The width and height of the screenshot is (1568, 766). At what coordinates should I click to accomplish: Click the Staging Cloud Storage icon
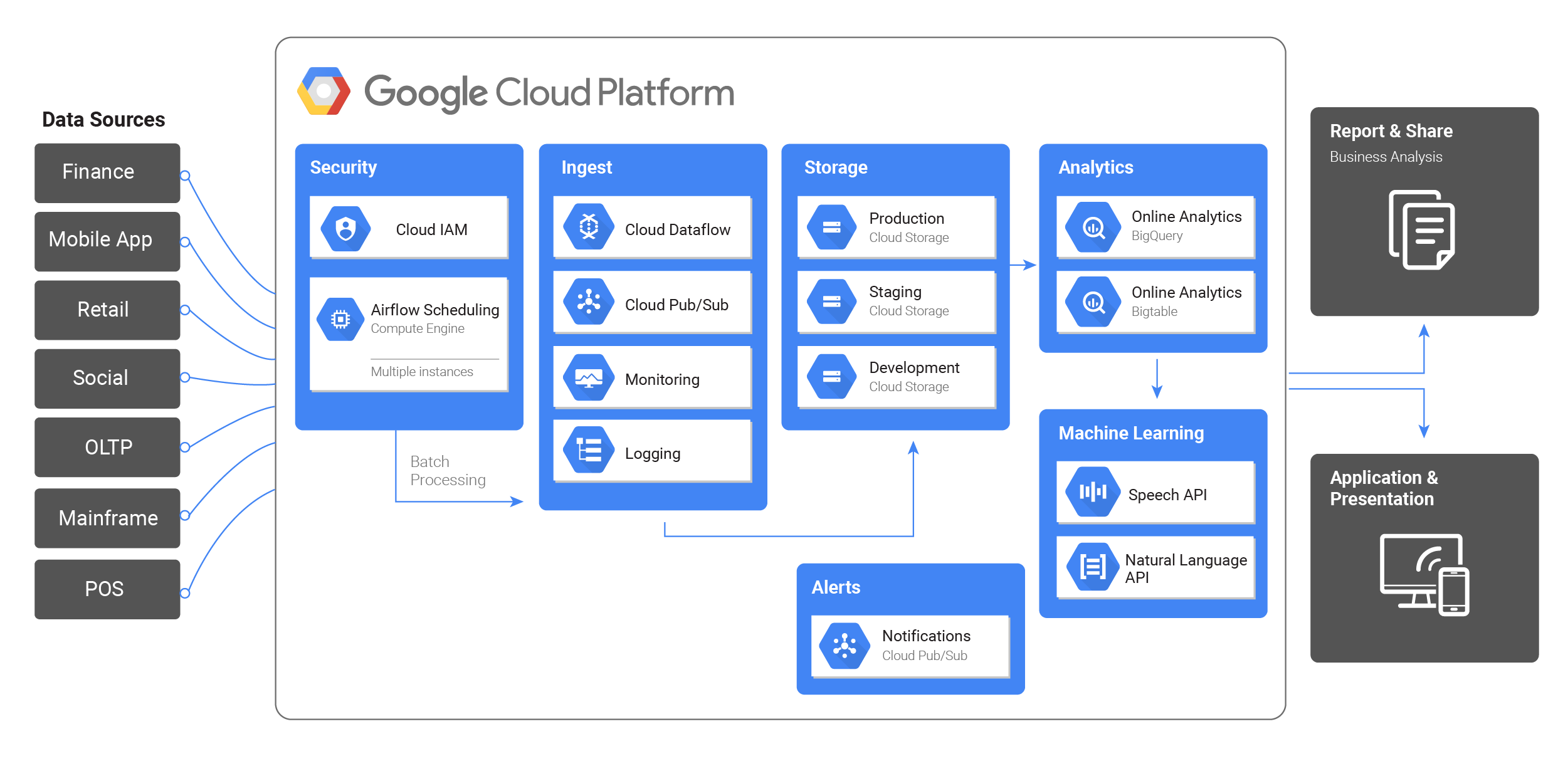832,302
